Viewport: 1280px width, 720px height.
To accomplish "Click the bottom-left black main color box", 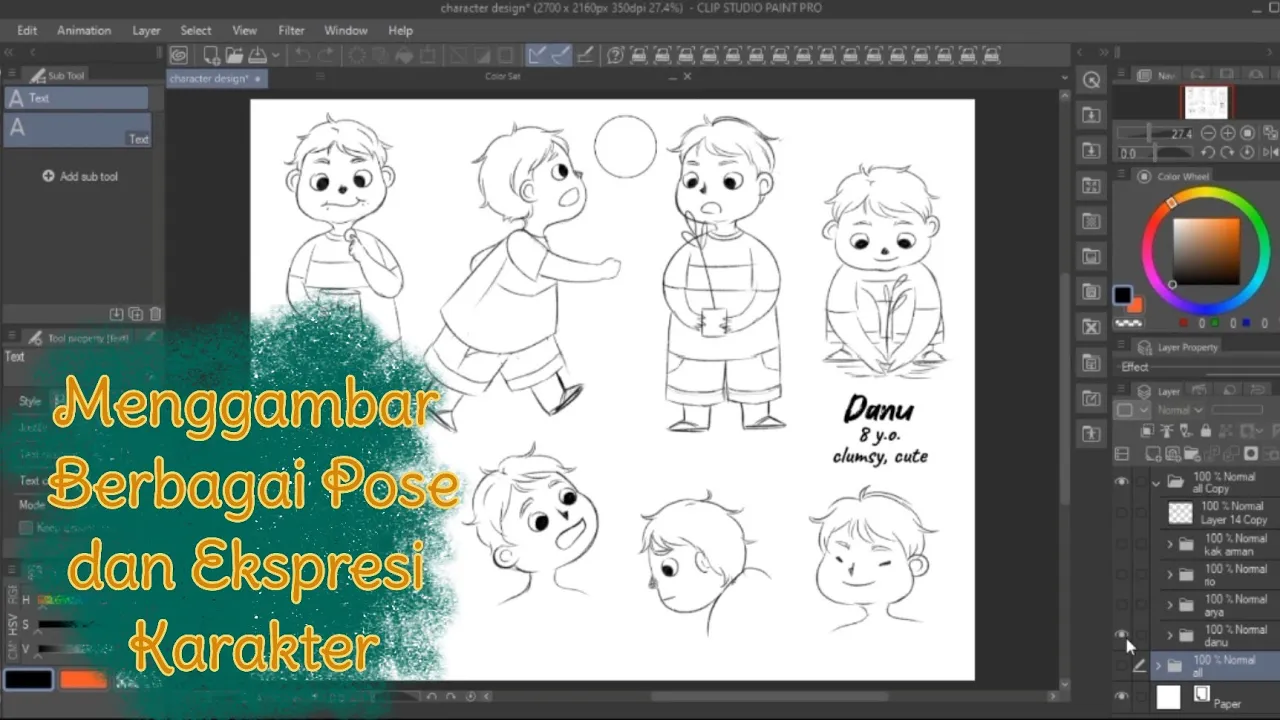I will click(28, 680).
